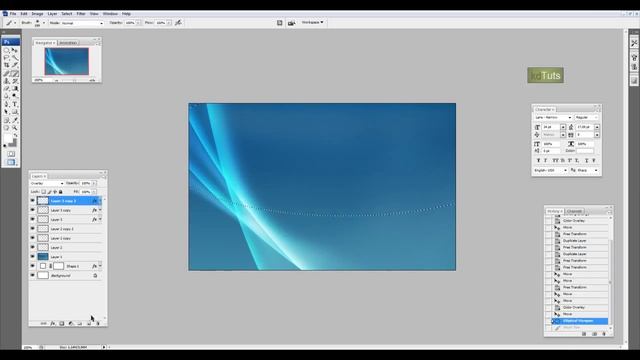
Task: Select the Gradient tool
Action: tap(15, 89)
